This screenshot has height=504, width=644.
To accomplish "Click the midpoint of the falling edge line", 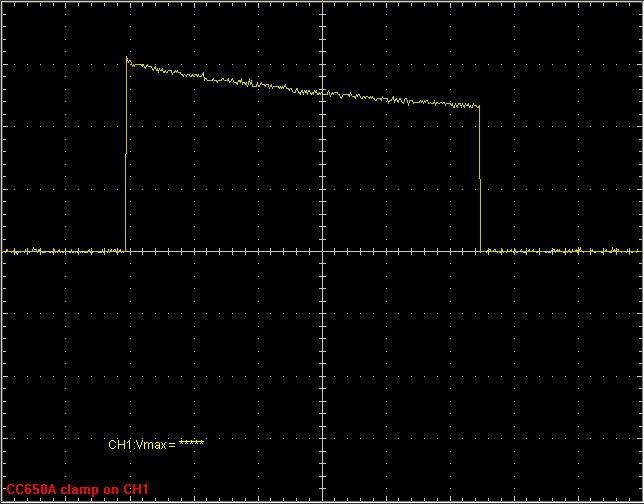I will tap(481, 178).
